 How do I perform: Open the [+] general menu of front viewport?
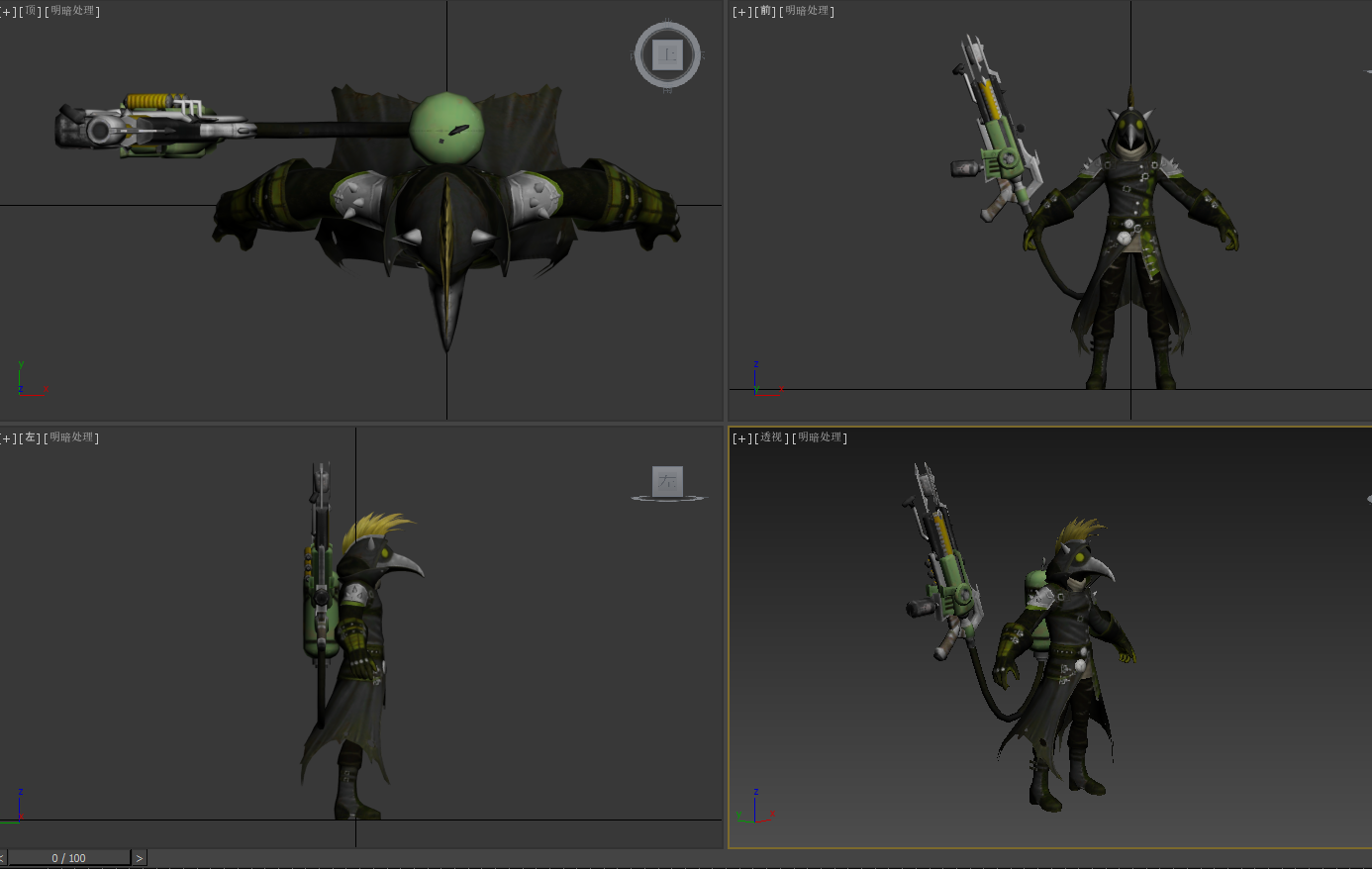[x=741, y=12]
